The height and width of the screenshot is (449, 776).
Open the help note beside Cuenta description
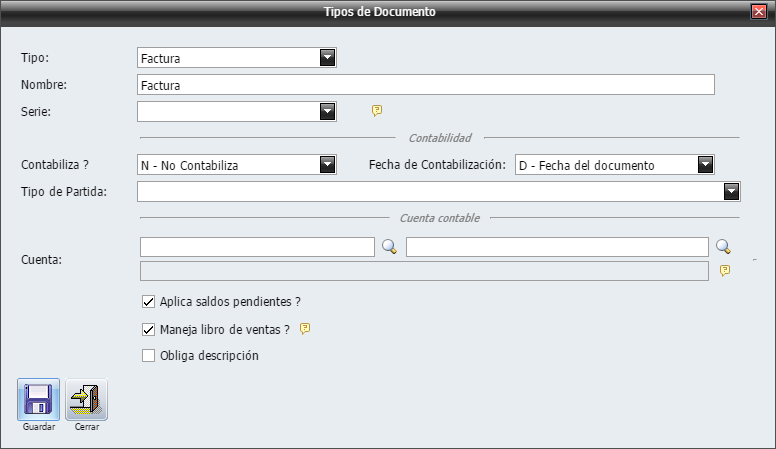725,270
